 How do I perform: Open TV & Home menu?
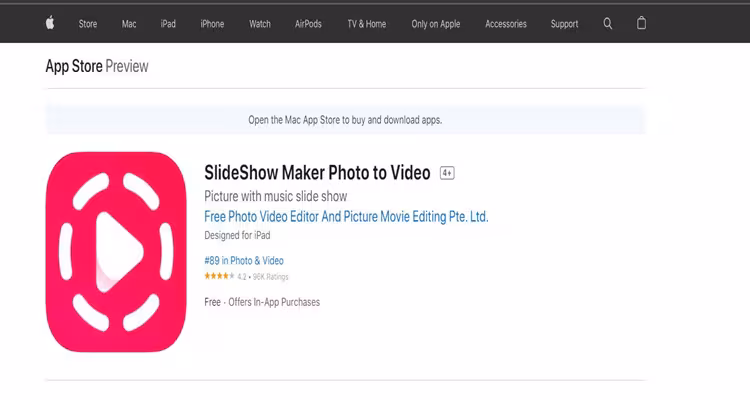366,23
